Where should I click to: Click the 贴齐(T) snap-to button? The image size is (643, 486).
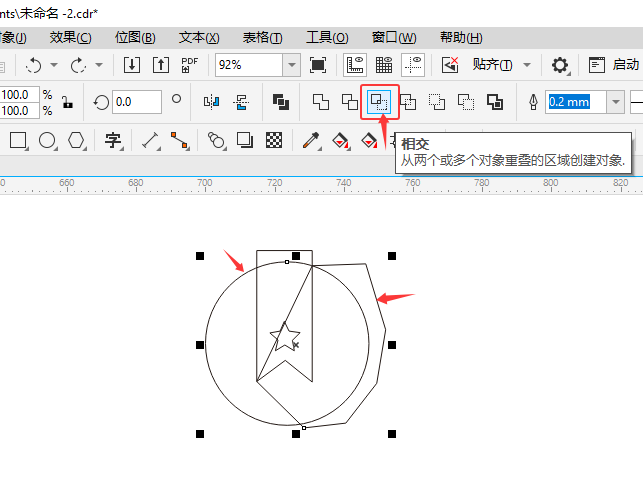click(492, 65)
